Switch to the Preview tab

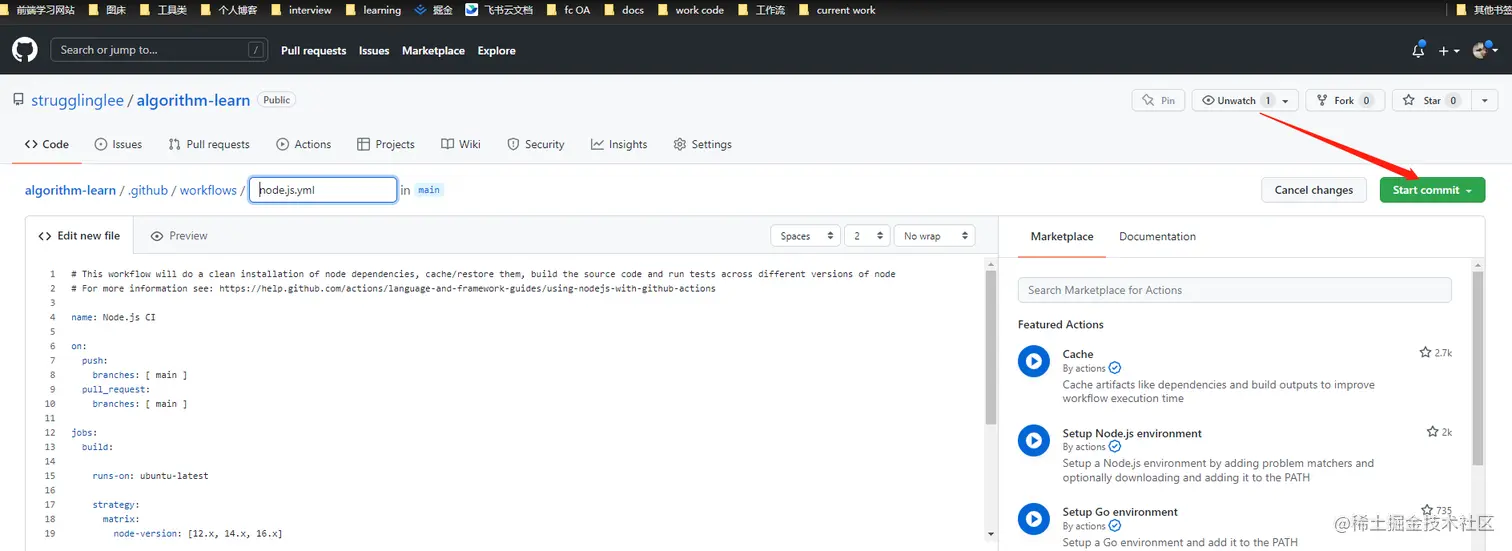(179, 236)
